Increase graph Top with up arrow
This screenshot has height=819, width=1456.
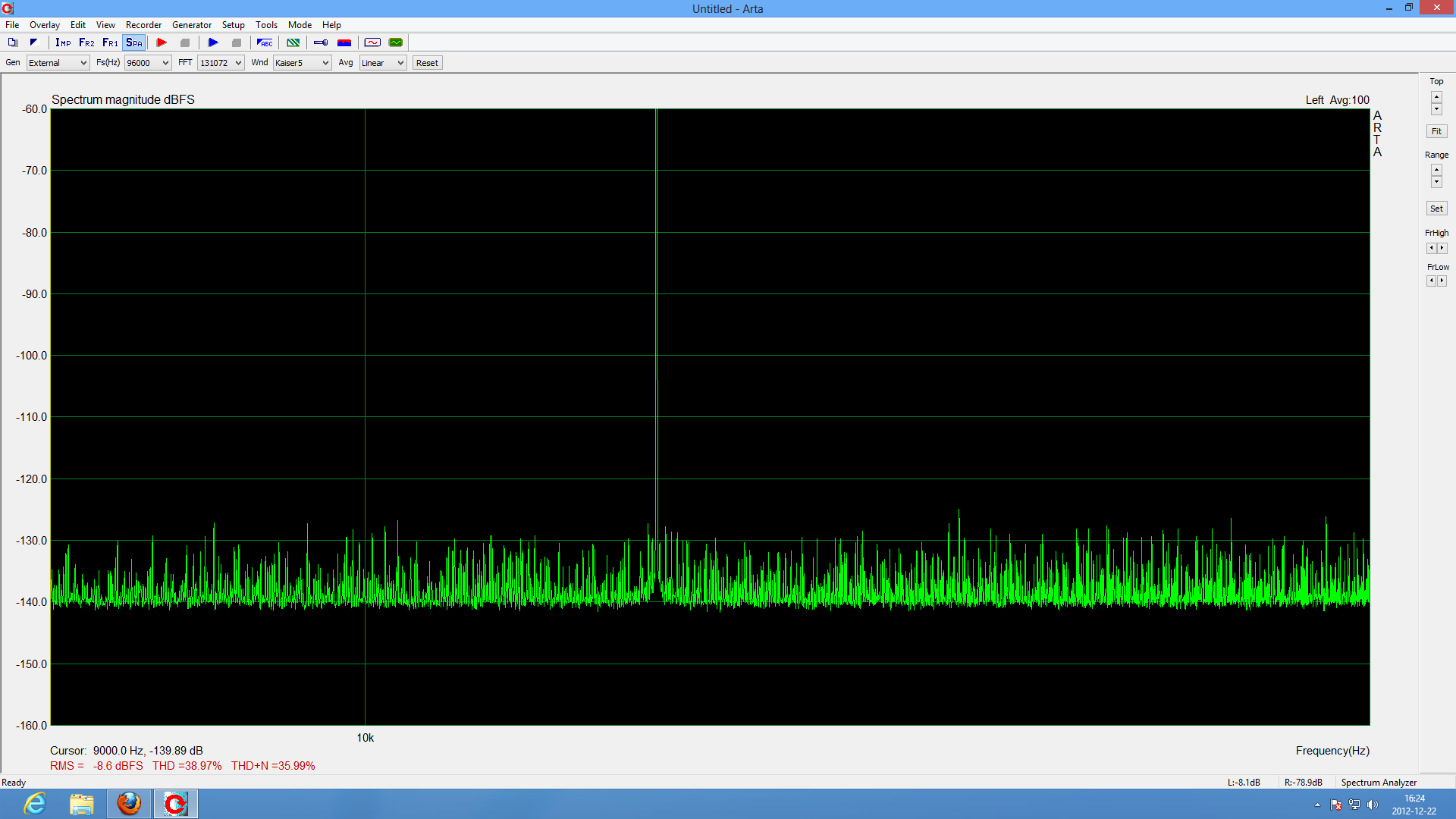coord(1436,97)
